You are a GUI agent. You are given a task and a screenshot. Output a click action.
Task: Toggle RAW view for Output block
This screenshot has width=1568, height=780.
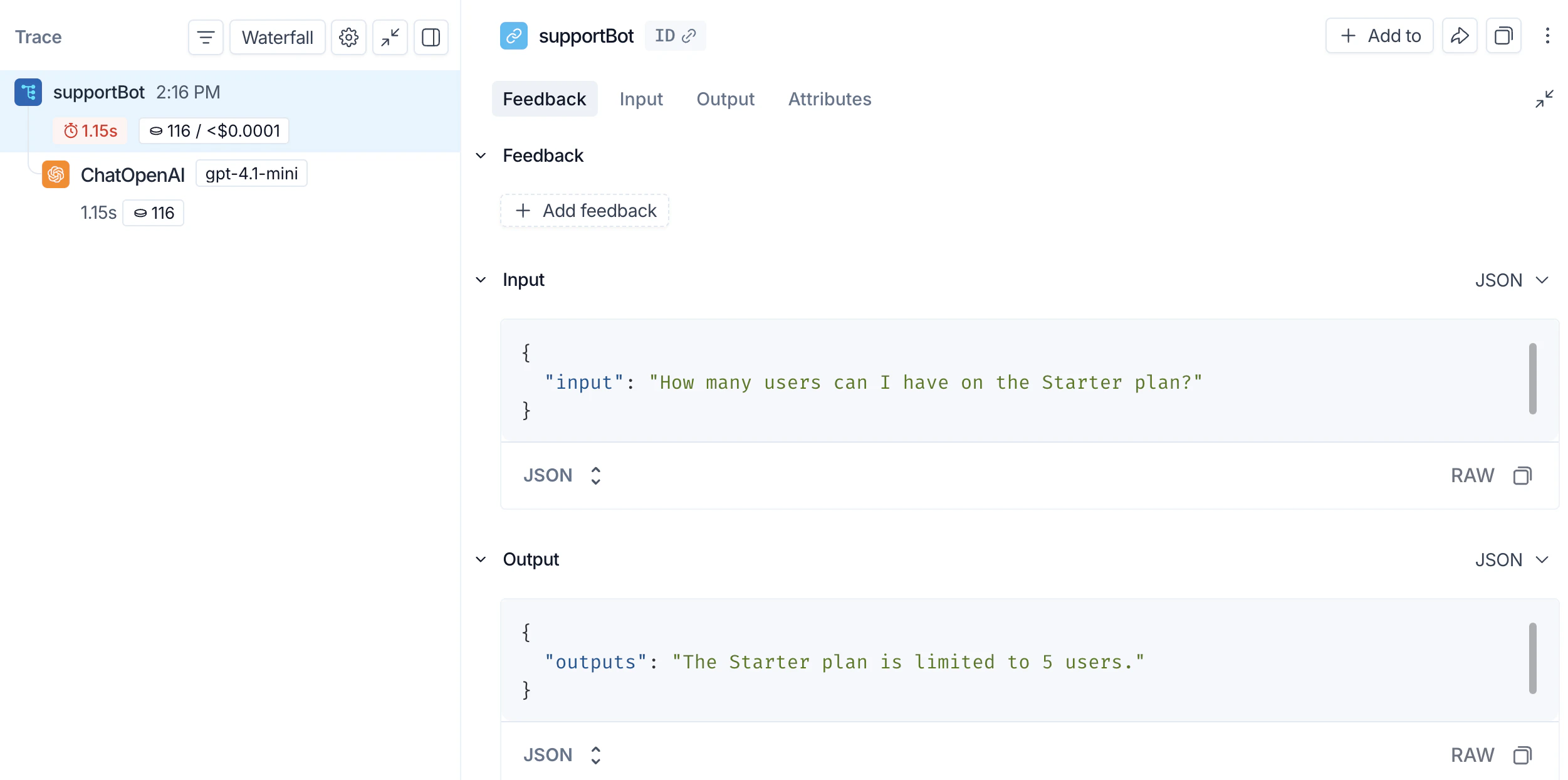(x=1472, y=755)
